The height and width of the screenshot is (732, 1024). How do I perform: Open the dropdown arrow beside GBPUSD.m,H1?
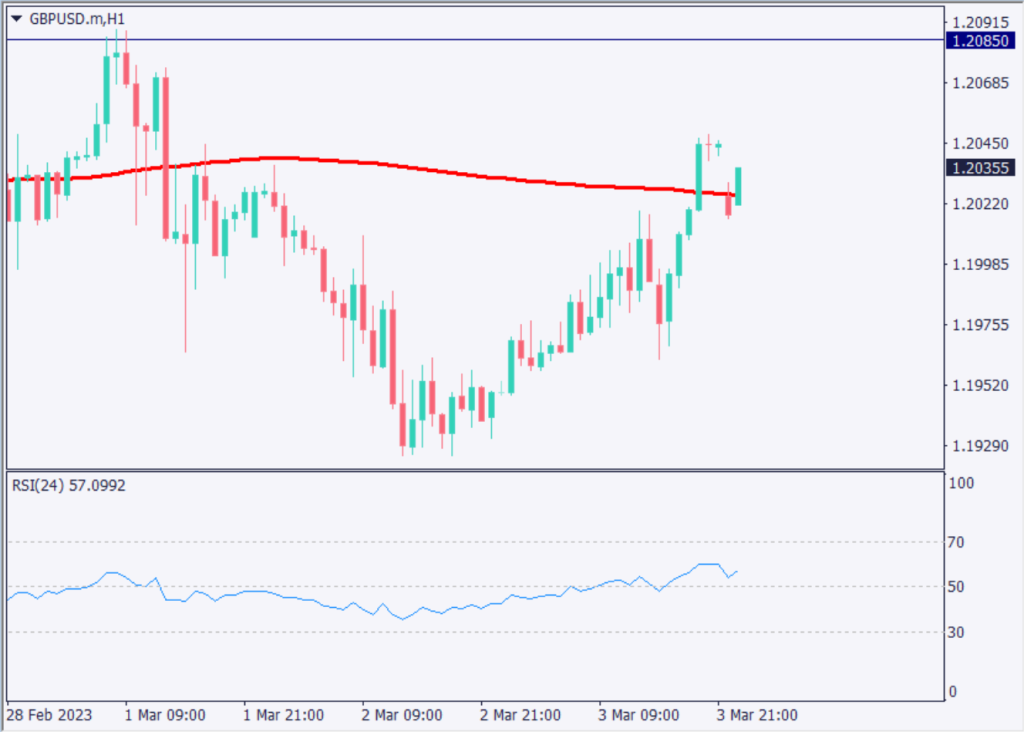click(16, 19)
